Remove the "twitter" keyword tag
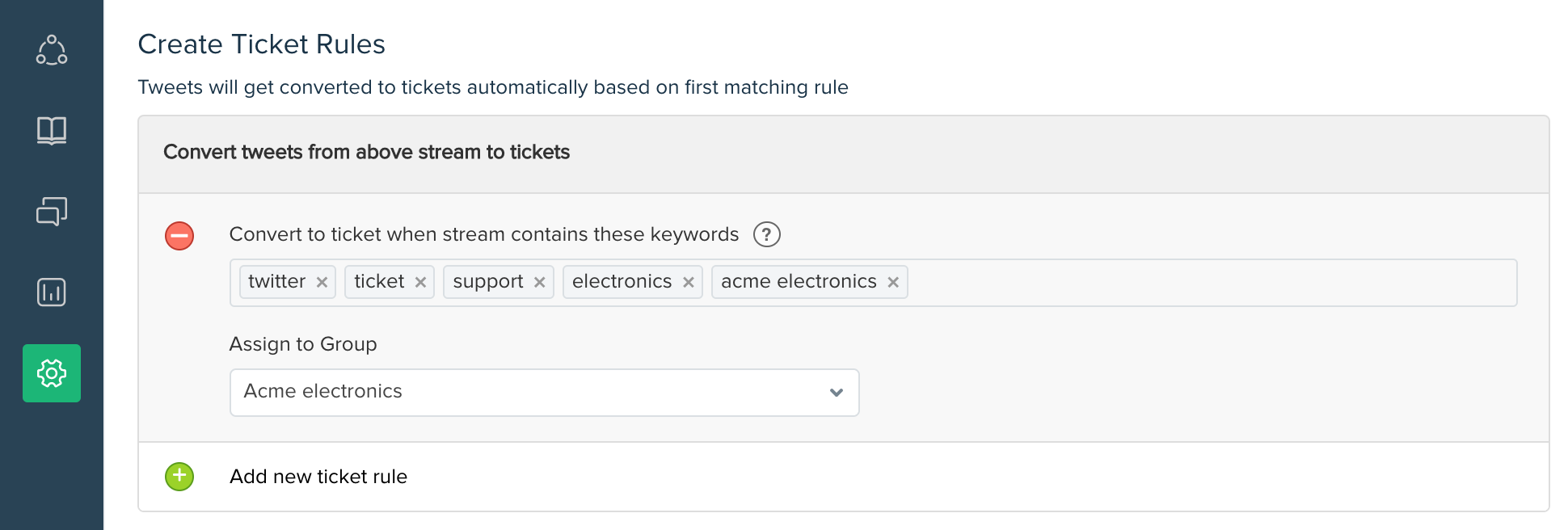 click(322, 282)
